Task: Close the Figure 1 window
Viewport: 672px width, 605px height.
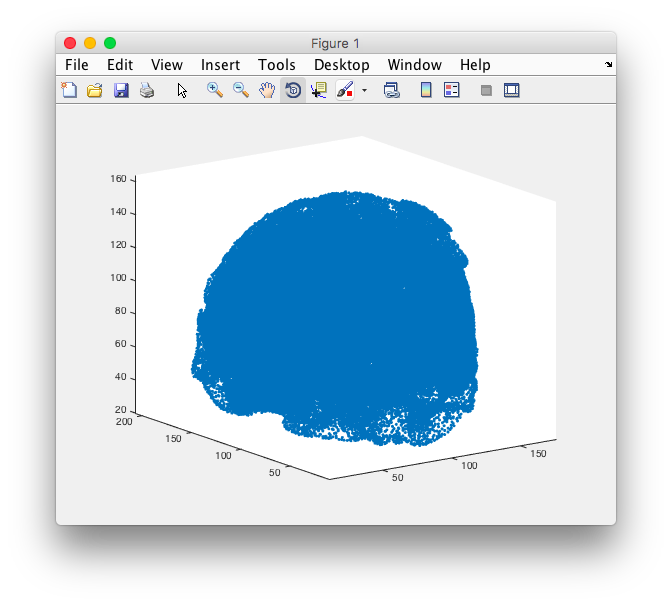Action: click(70, 43)
